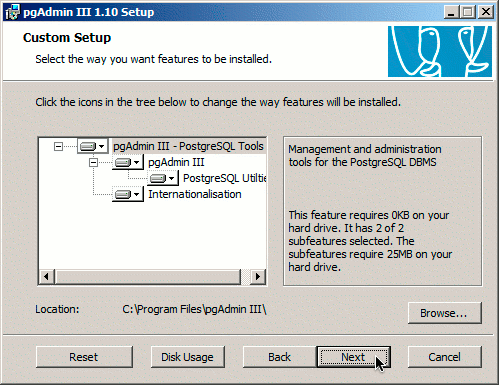The height and width of the screenshot is (385, 499).
Task: Minimize the Setup window
Action: (451, 12)
